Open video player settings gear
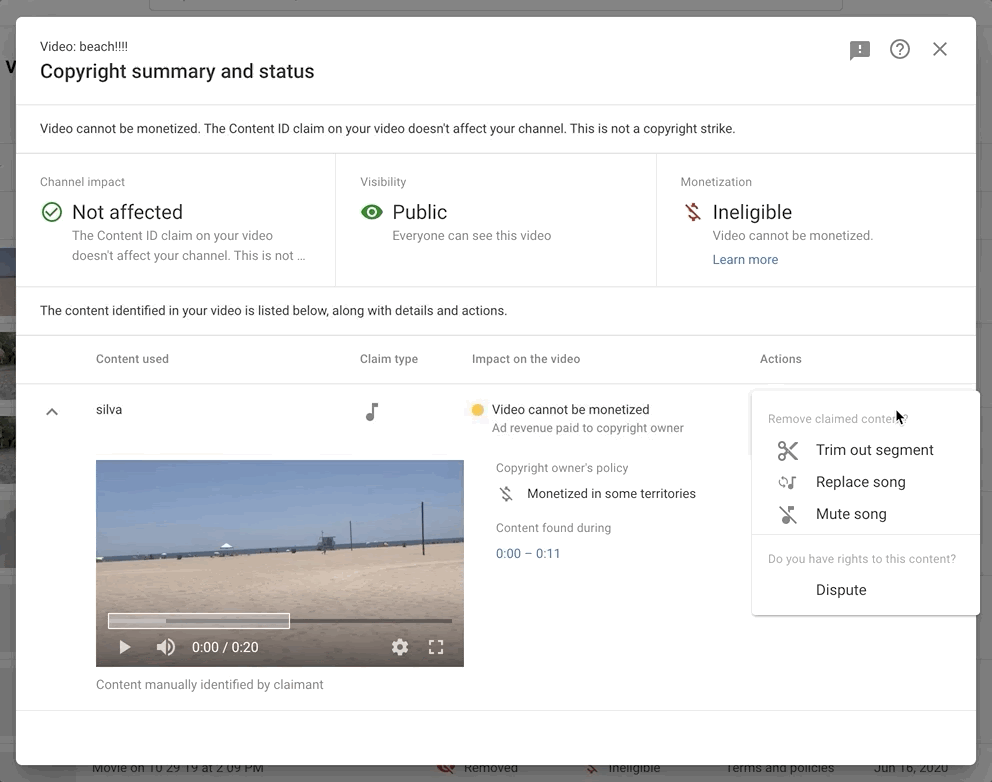The height and width of the screenshot is (782, 992). [399, 647]
